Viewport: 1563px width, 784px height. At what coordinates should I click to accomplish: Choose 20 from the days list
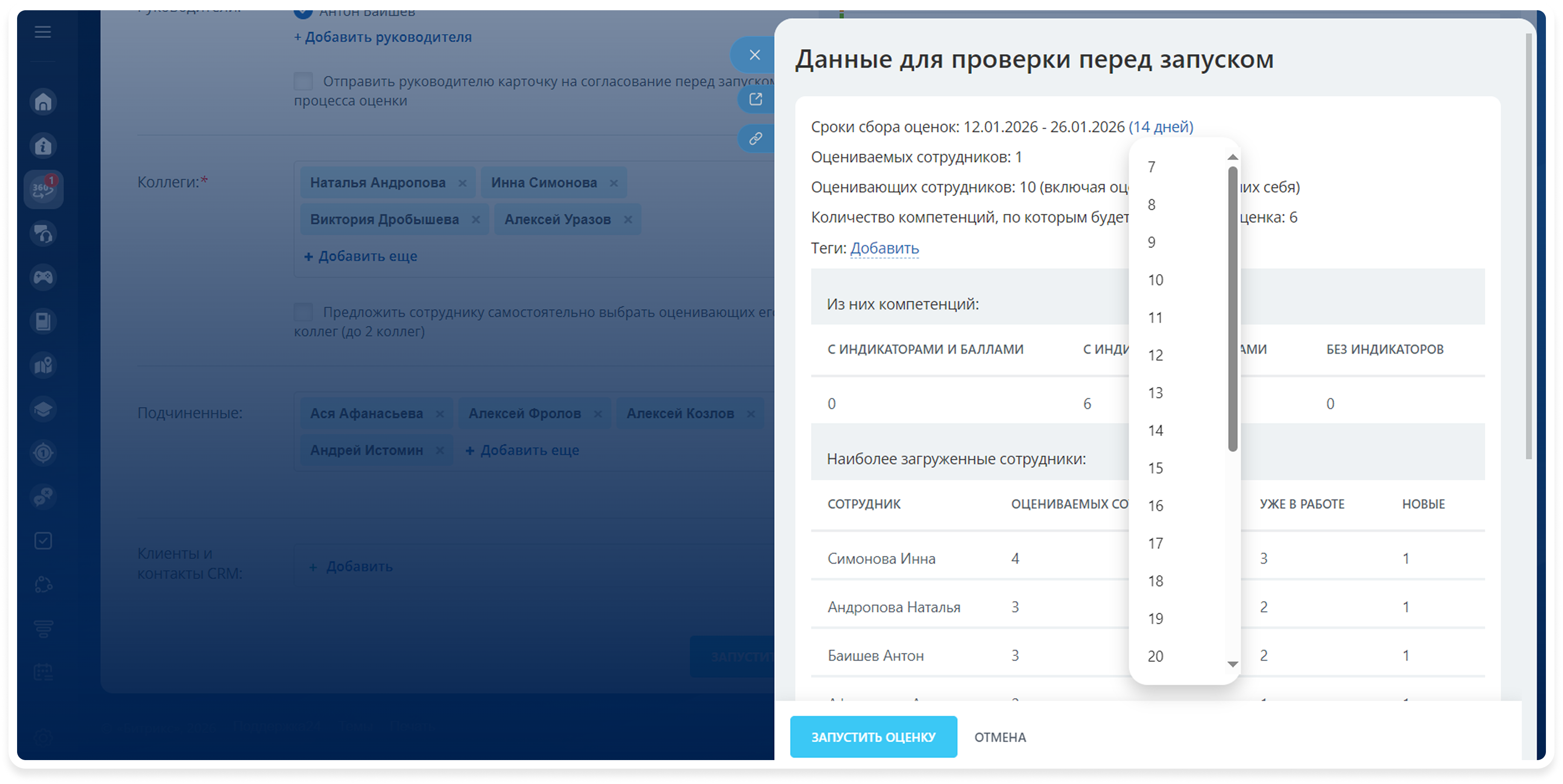pos(1155,657)
